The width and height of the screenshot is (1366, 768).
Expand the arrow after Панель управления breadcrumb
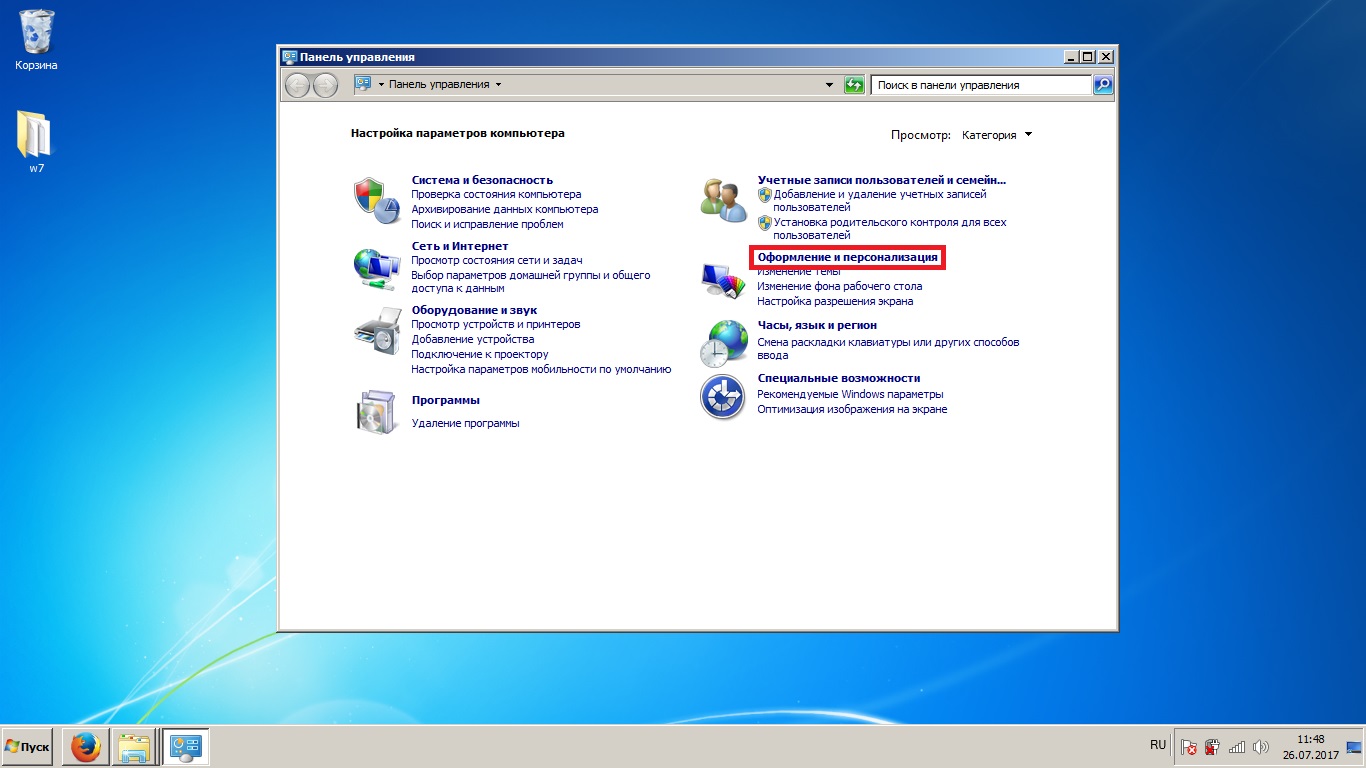click(498, 85)
